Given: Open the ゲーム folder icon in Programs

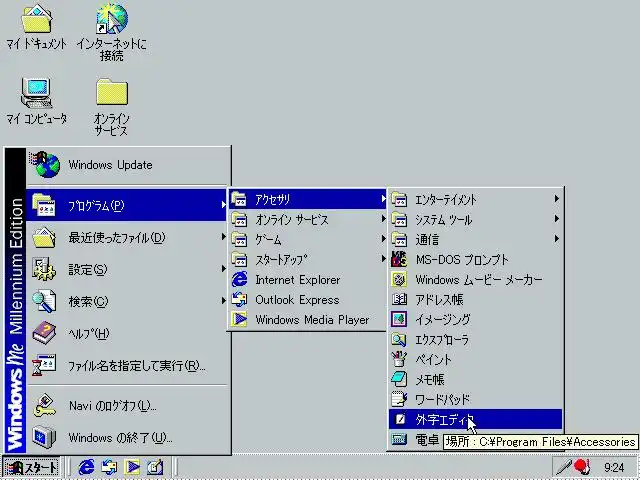Looking at the screenshot, I should [x=240, y=239].
